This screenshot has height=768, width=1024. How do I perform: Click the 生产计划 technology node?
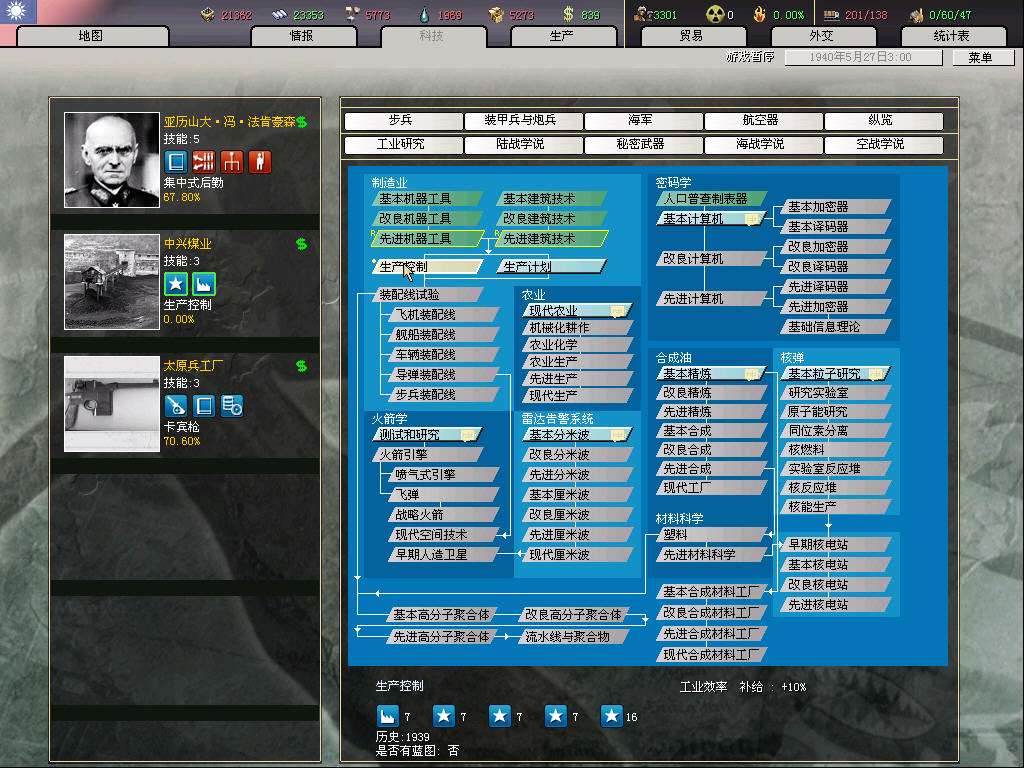552,266
